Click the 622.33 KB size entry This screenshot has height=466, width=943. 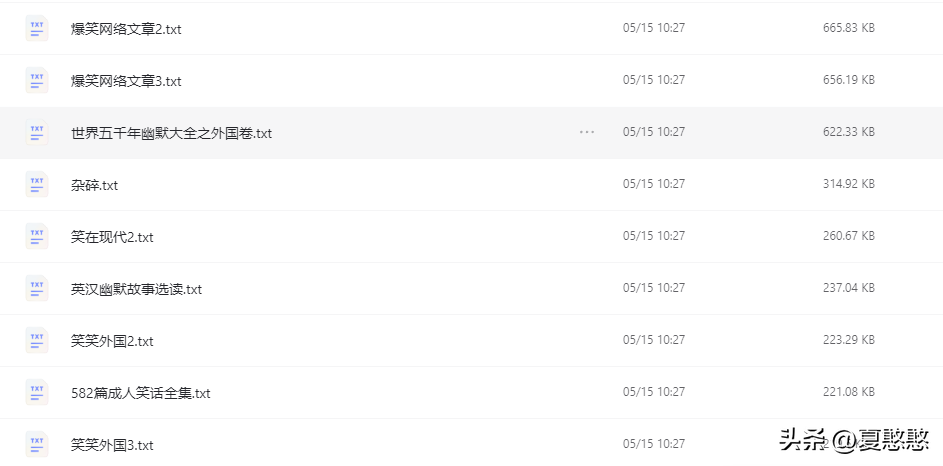849,132
